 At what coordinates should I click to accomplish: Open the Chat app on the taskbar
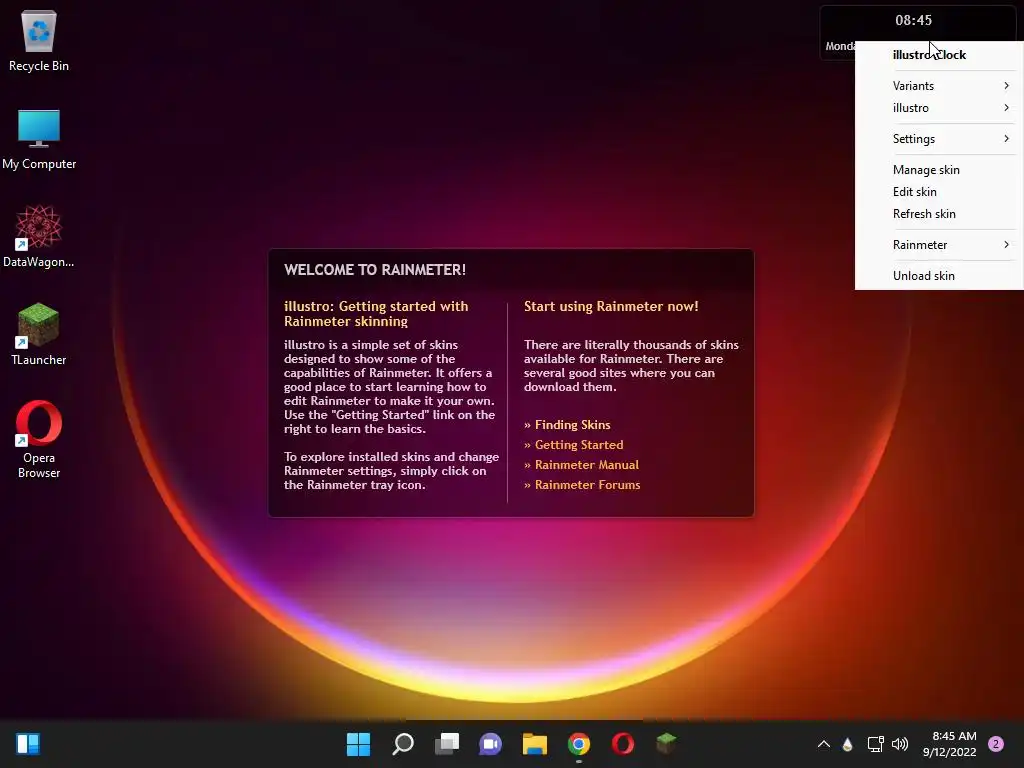click(x=490, y=744)
